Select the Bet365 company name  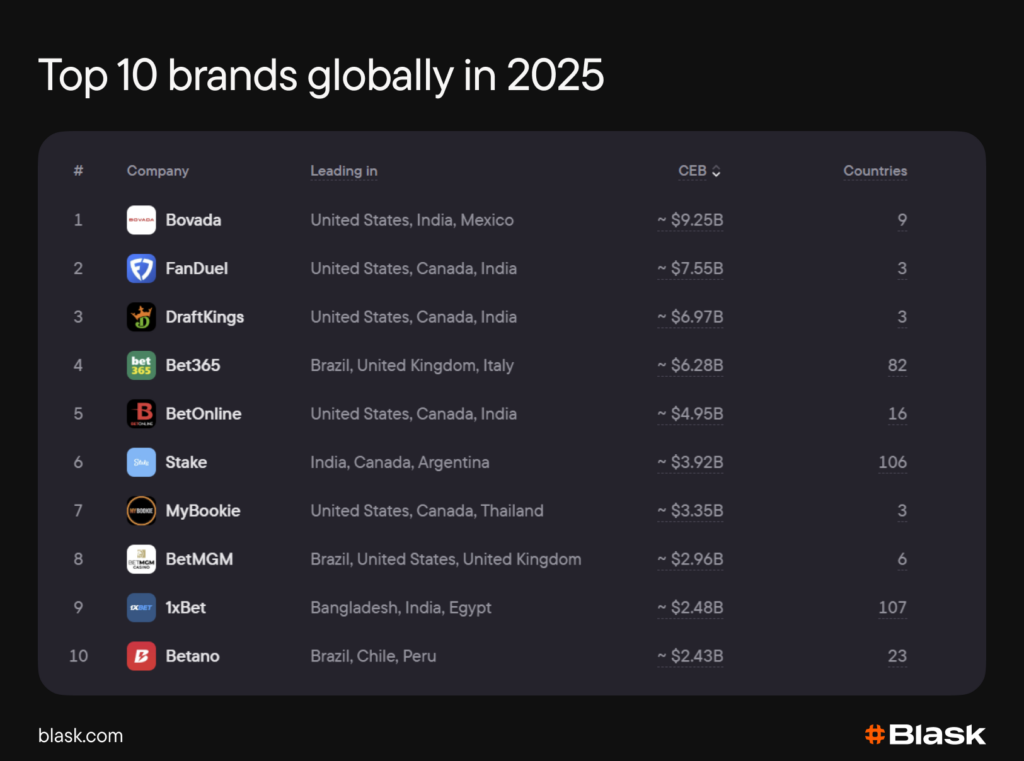(x=193, y=365)
